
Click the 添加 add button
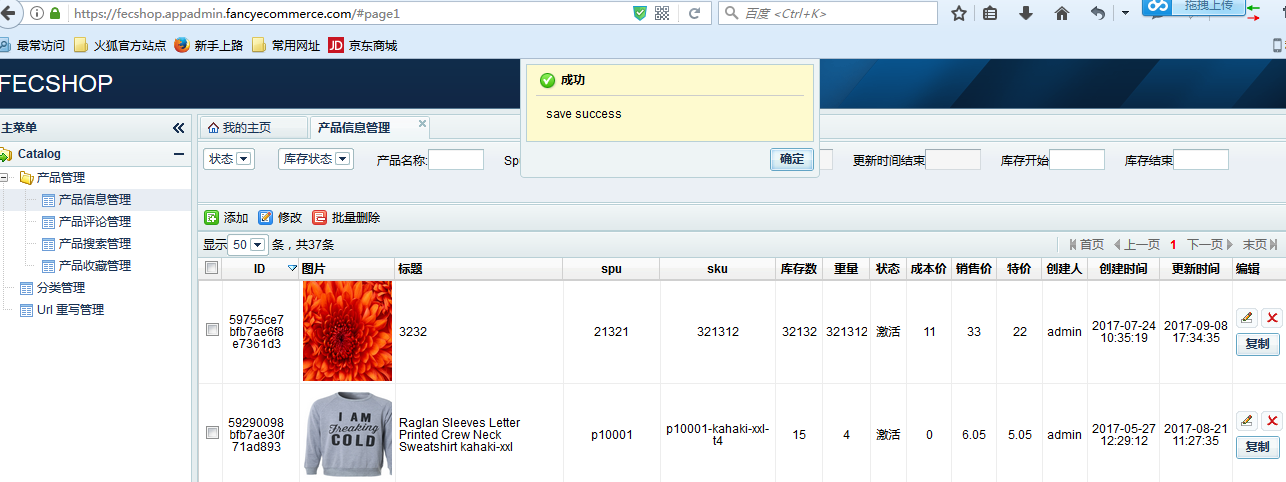click(x=227, y=218)
